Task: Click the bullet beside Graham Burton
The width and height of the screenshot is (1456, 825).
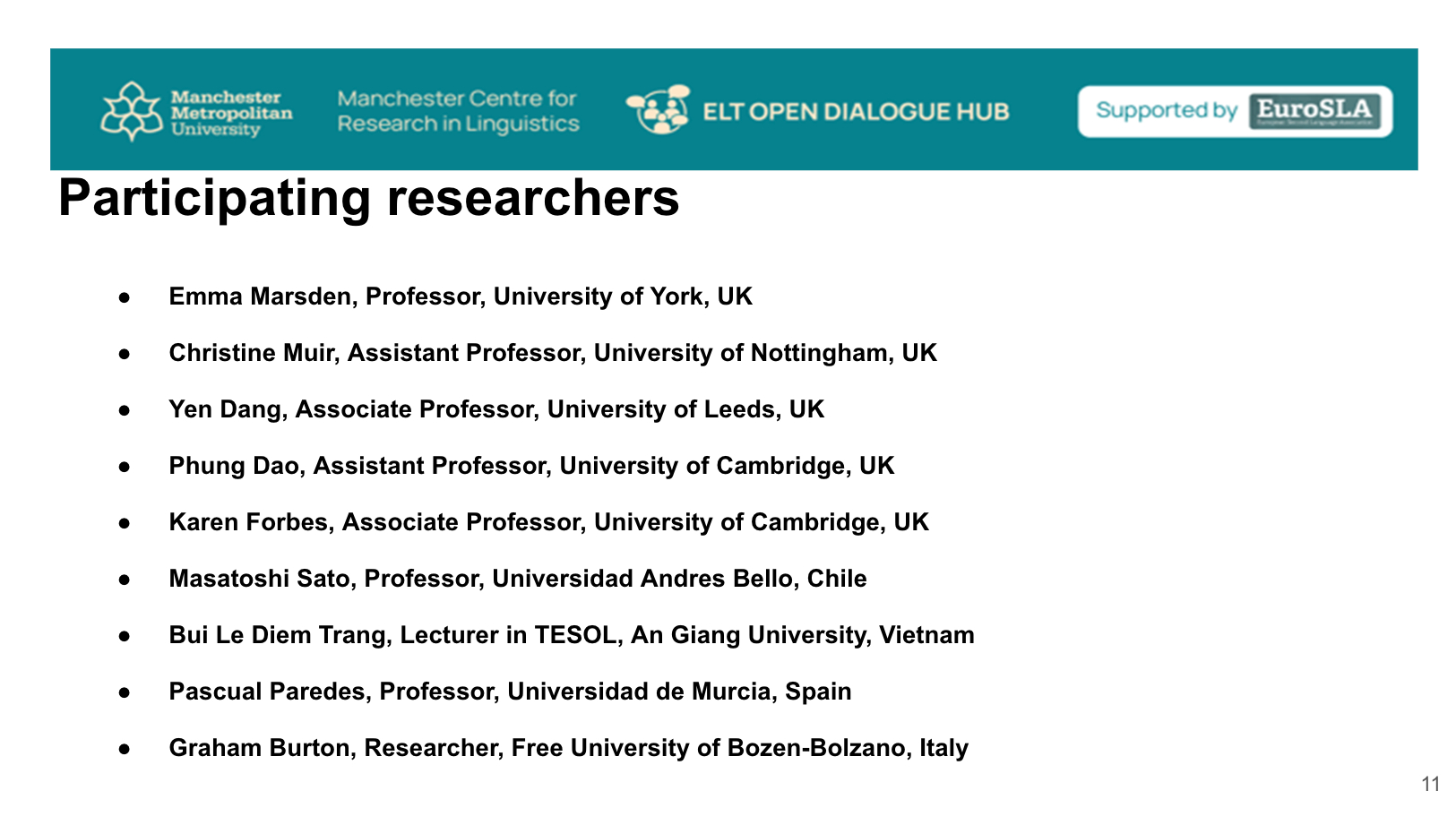Action: click(125, 749)
